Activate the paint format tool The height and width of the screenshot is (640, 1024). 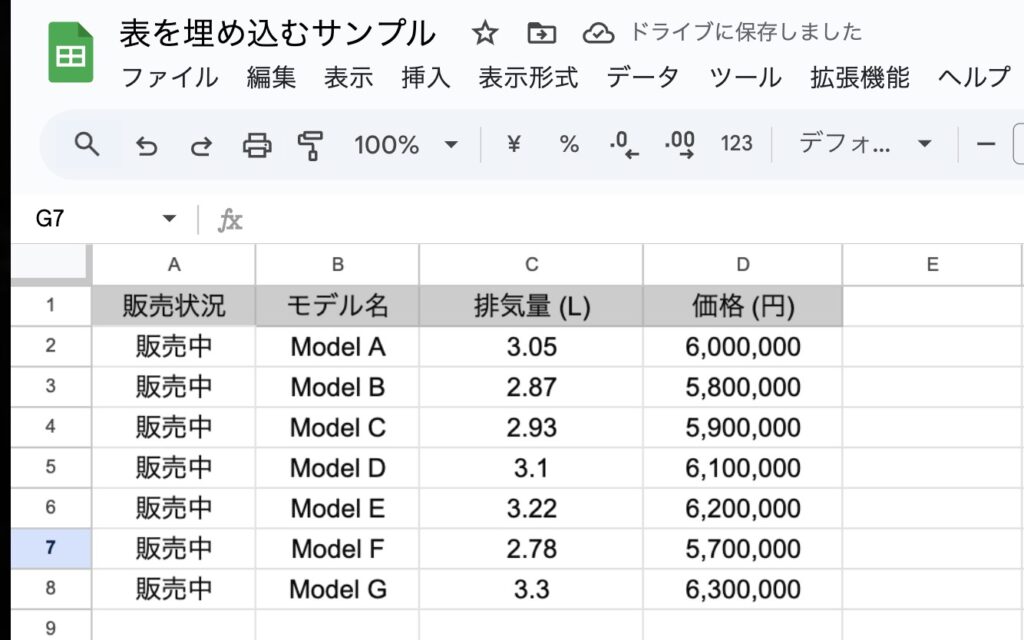click(x=311, y=146)
